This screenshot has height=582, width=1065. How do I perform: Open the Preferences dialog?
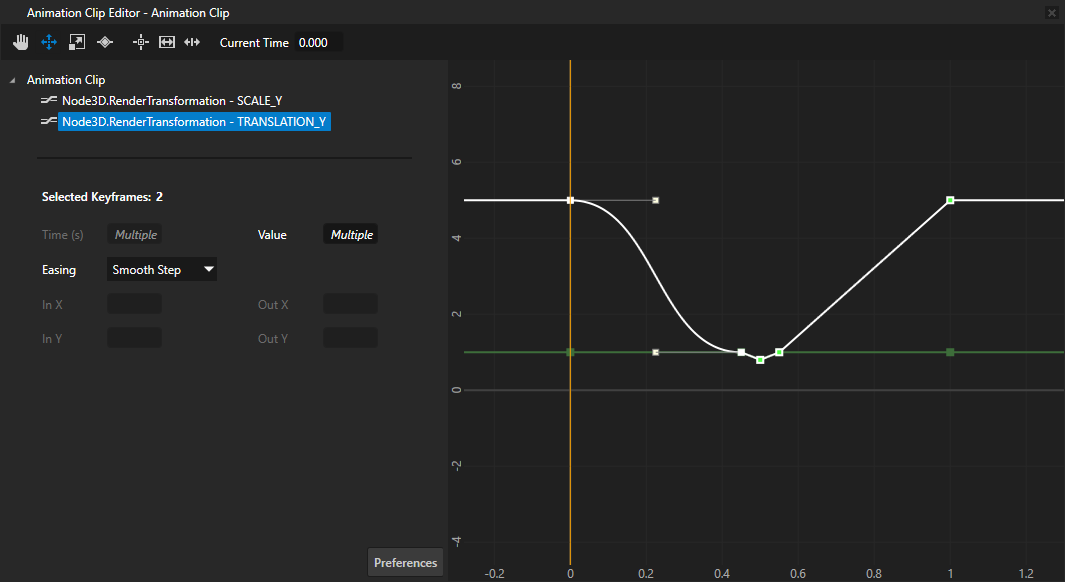tap(405, 562)
